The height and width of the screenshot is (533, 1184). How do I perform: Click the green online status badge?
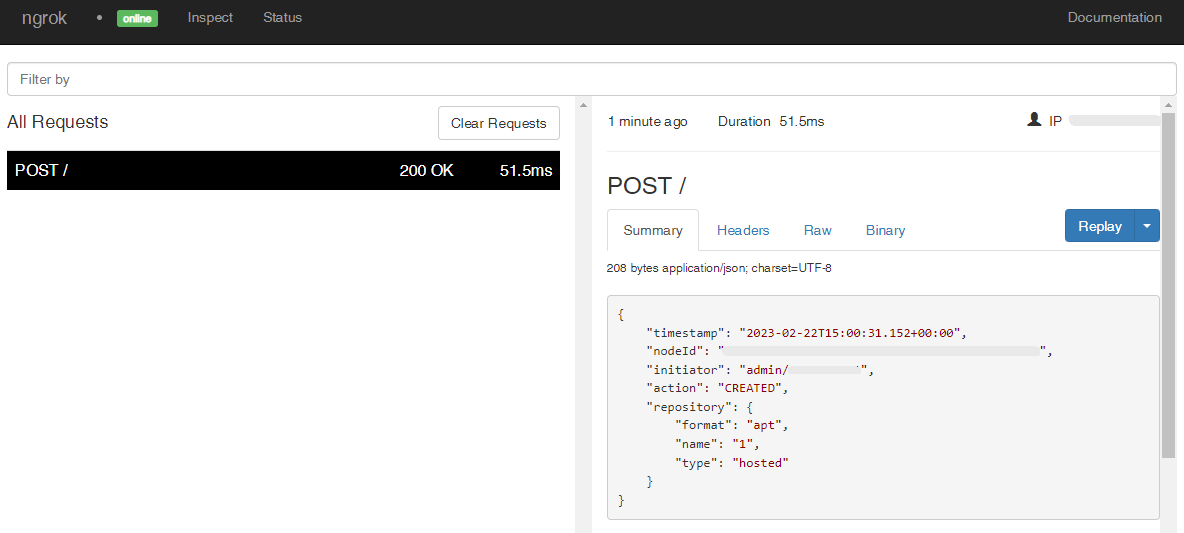(137, 18)
